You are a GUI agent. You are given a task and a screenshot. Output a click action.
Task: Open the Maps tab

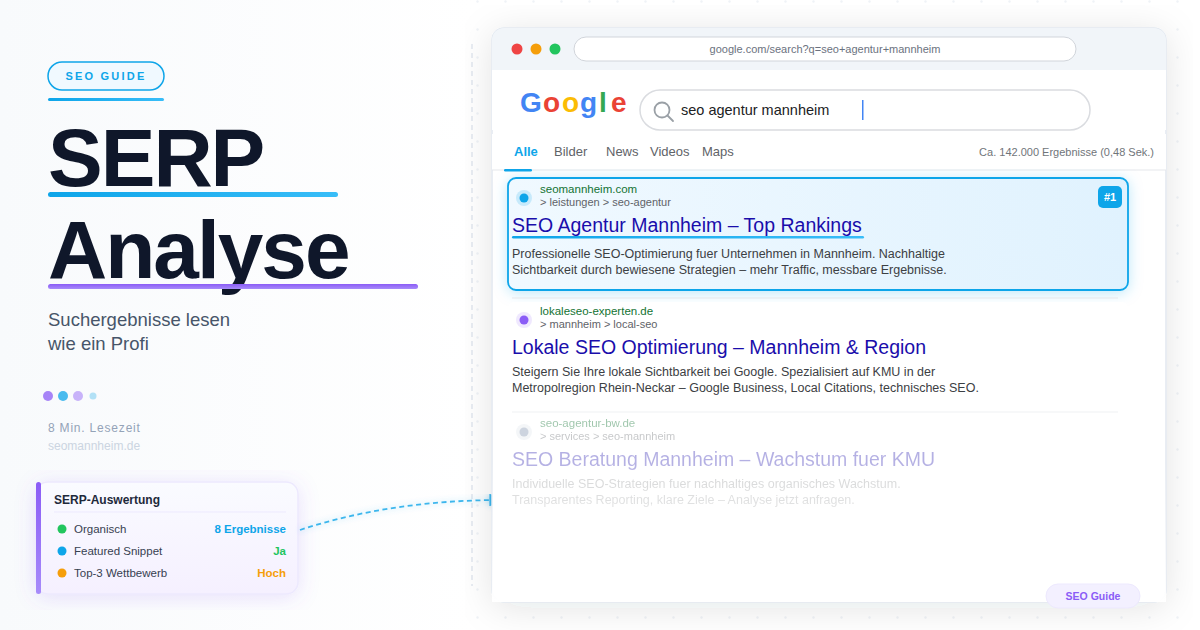pos(717,152)
